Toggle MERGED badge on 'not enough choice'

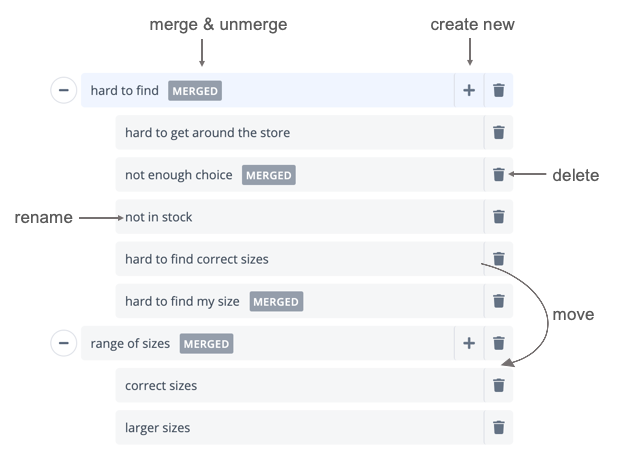pos(269,175)
